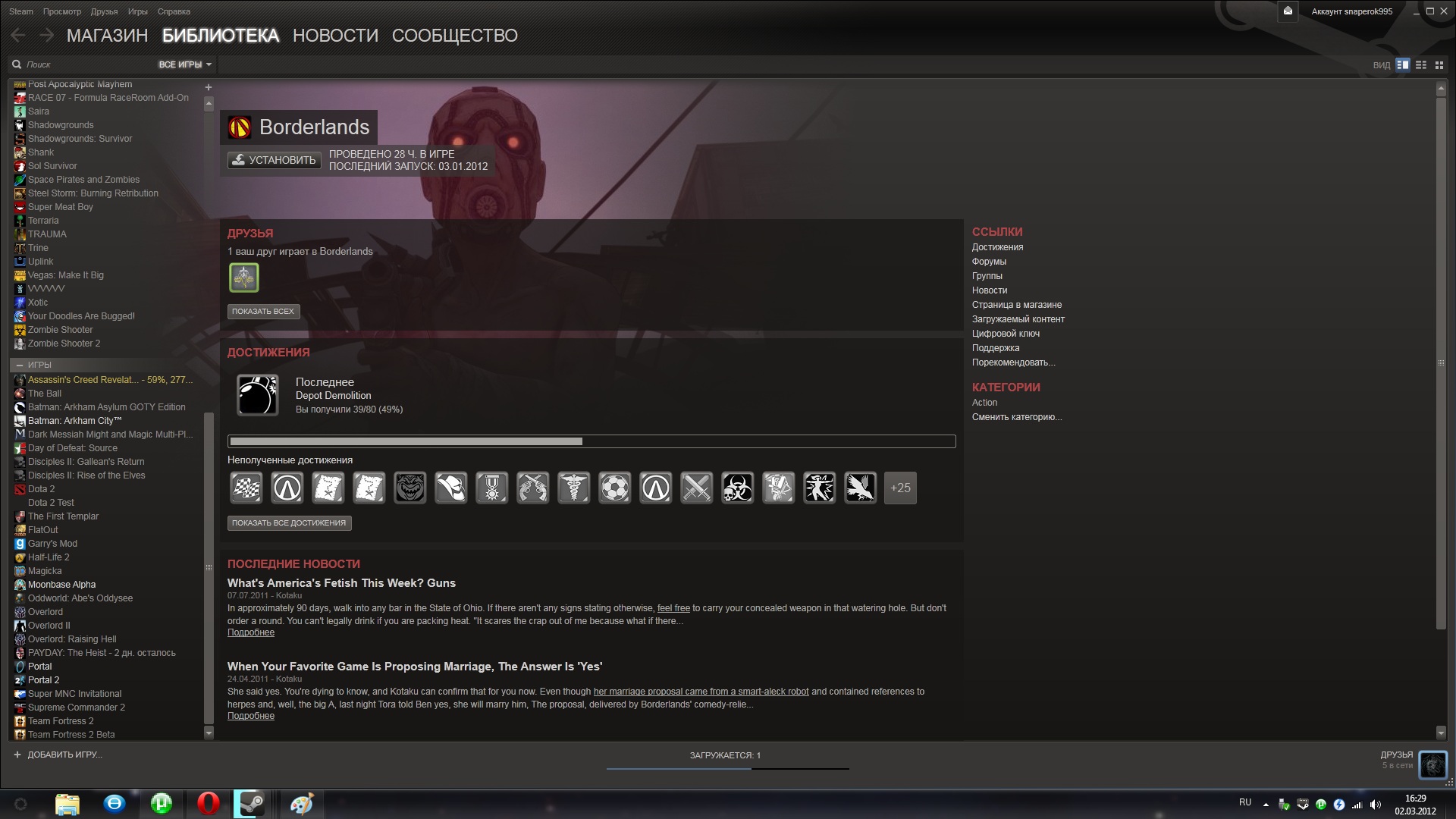Switch to list view mode
This screenshot has height=819, width=1456.
1421,65
